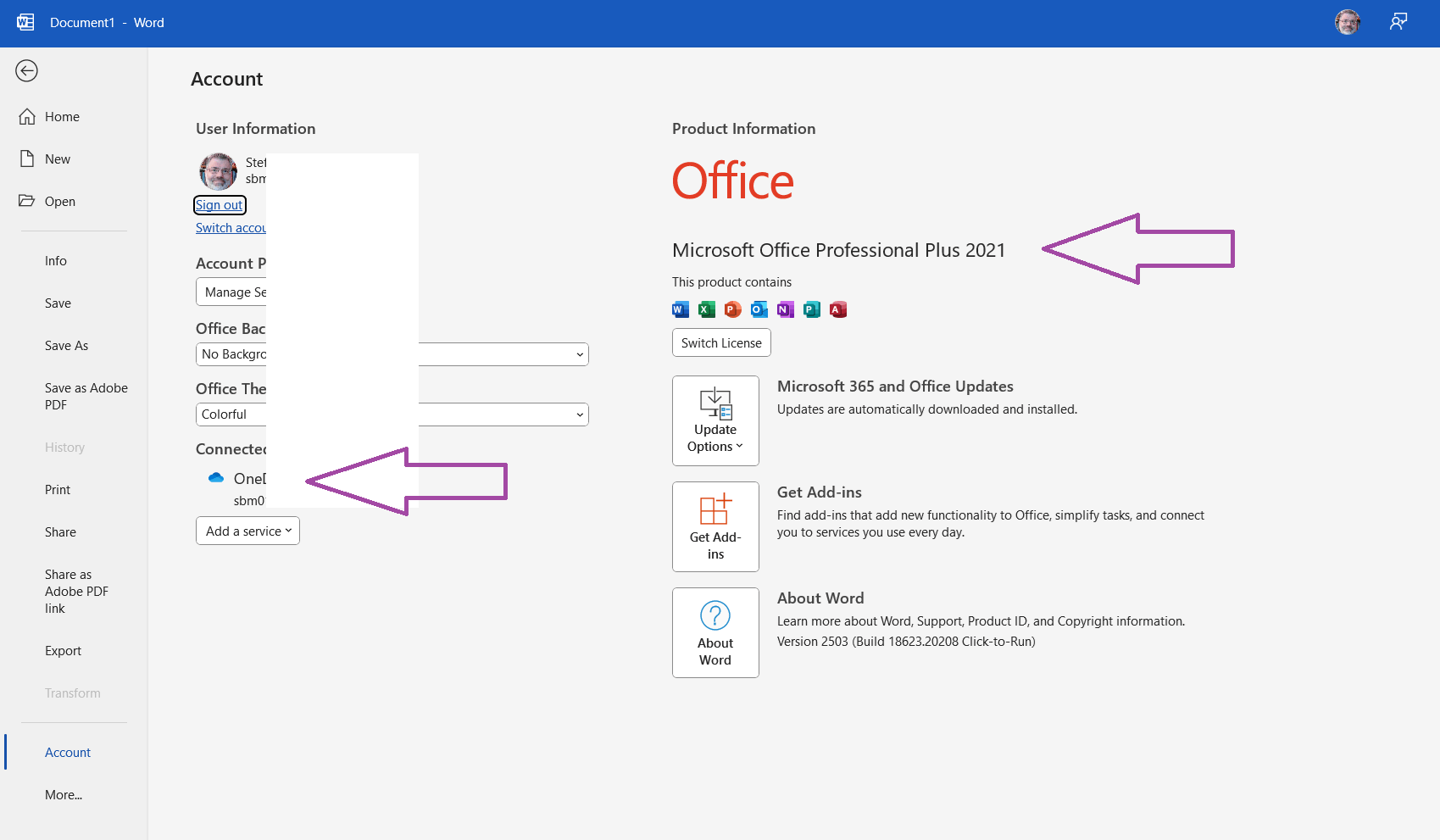
Task: Click the Access app icon
Action: click(x=838, y=309)
